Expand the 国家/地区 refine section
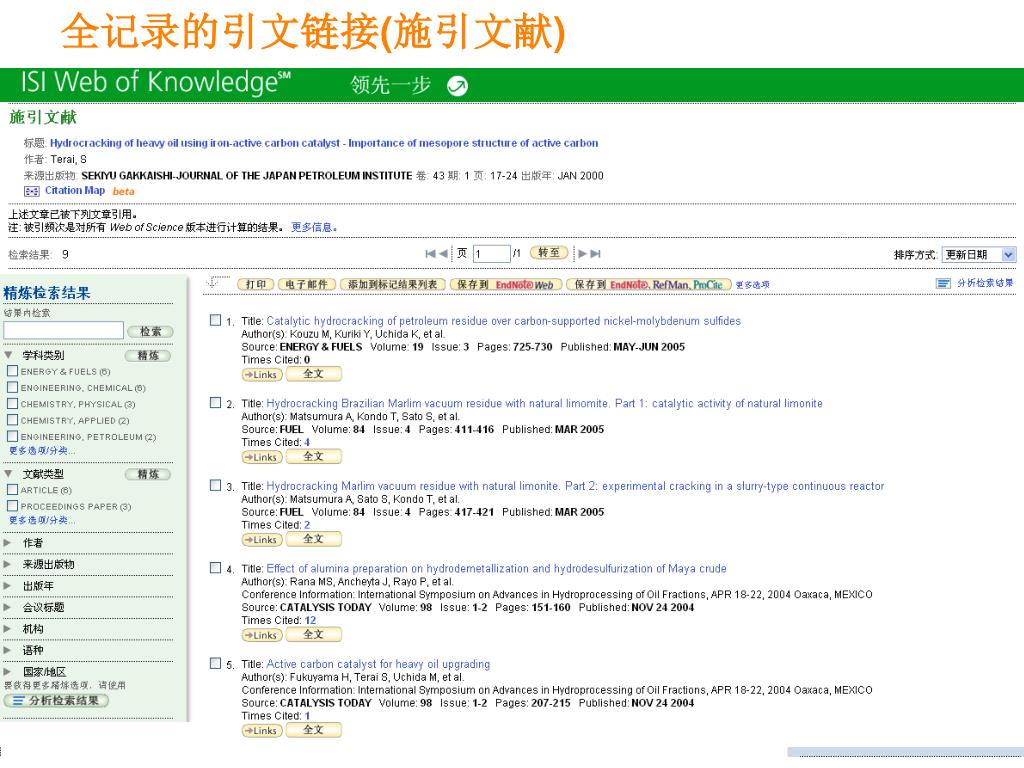Screen dimensions: 1024x768 (8, 671)
